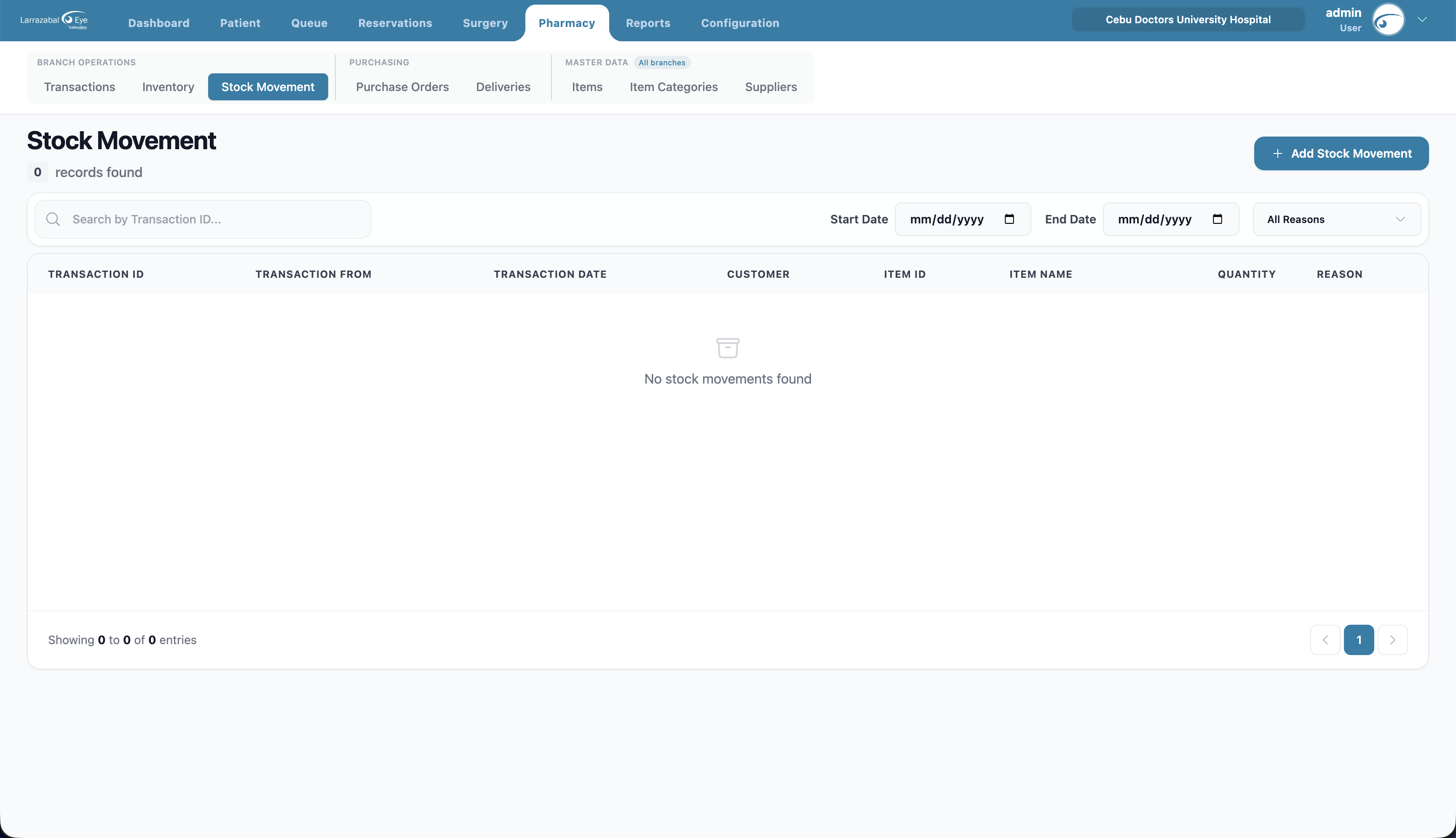
Task: Open the Transactions sub-tab
Action: (79, 87)
